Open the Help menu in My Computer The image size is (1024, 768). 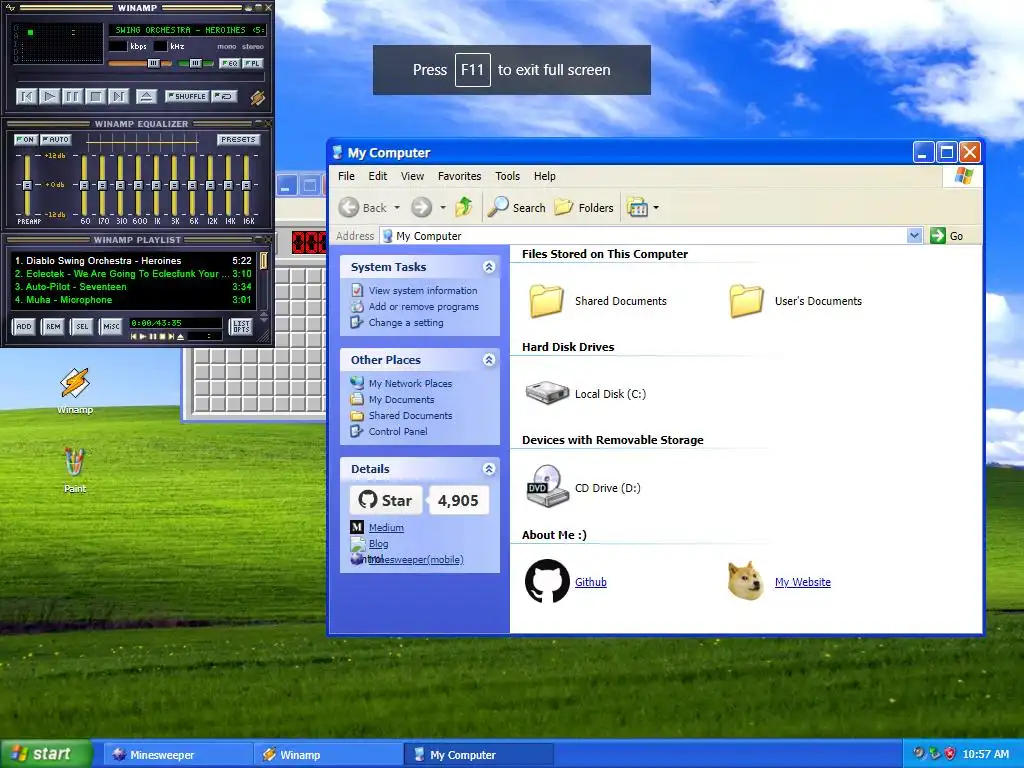(x=545, y=176)
